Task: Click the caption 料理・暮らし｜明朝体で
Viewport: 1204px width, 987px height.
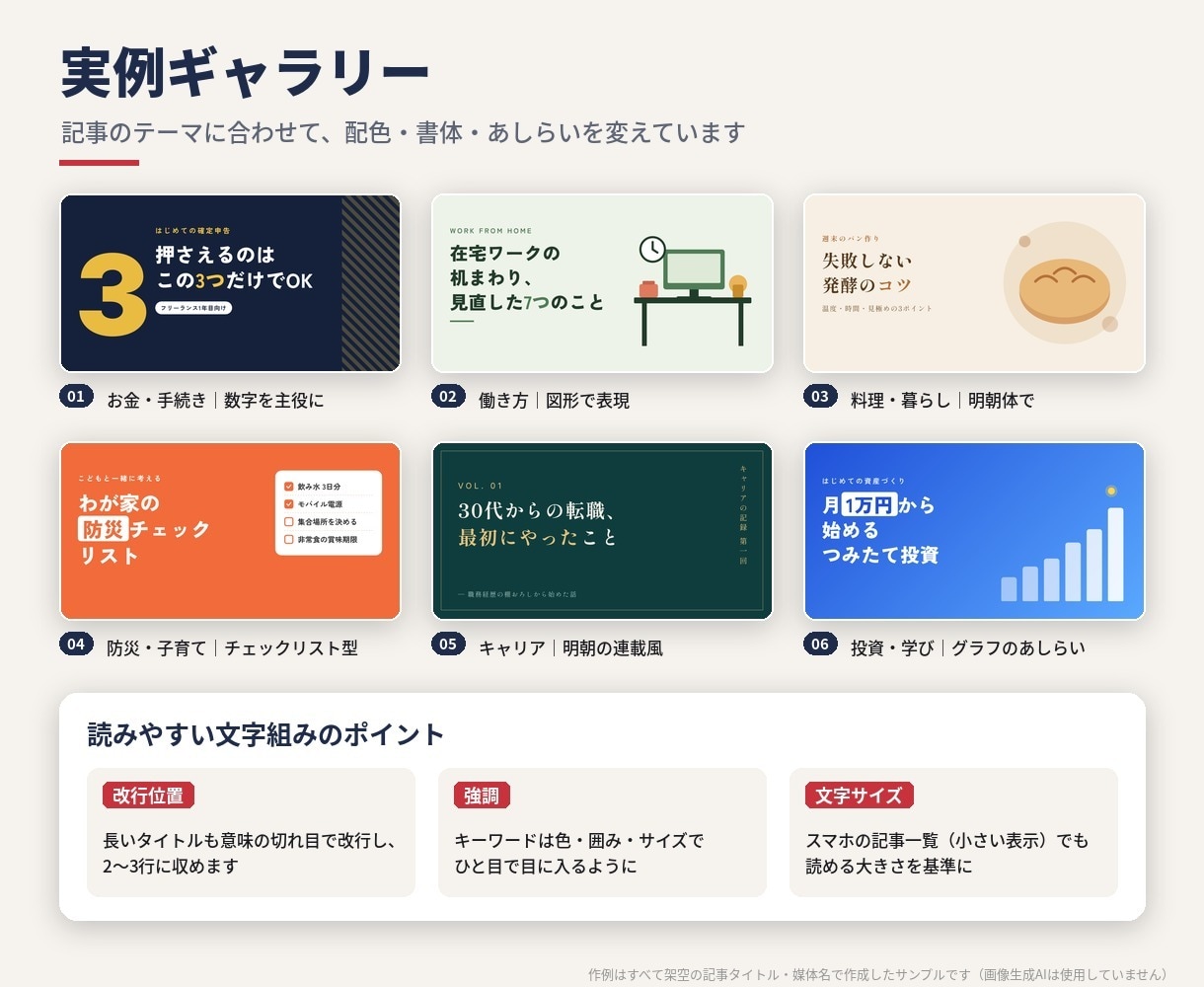Action: coord(942,401)
